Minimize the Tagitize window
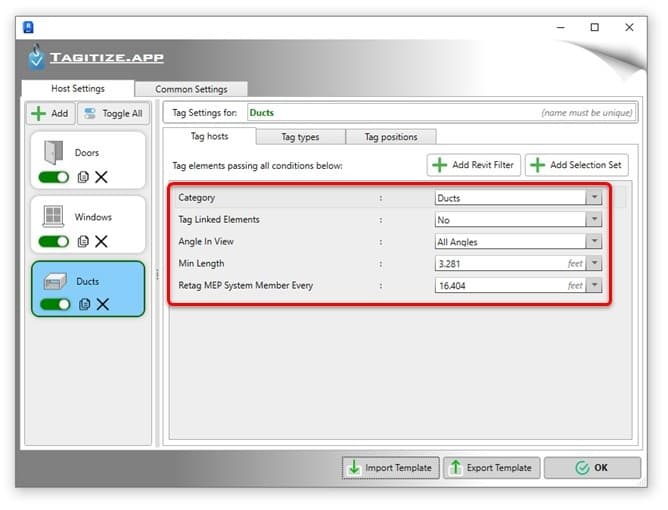This screenshot has width=668, height=510. pos(561,27)
